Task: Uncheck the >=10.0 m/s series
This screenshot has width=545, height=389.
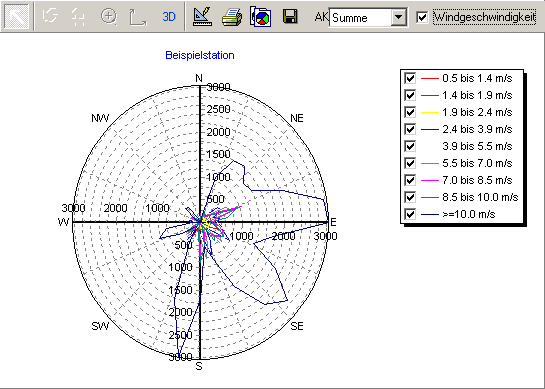Action: click(410, 214)
